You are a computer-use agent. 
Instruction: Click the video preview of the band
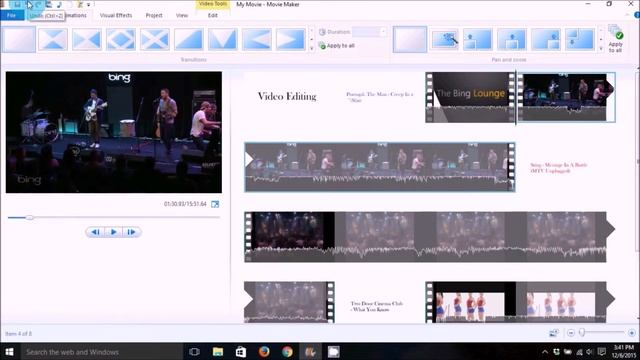pyautogui.click(x=114, y=132)
